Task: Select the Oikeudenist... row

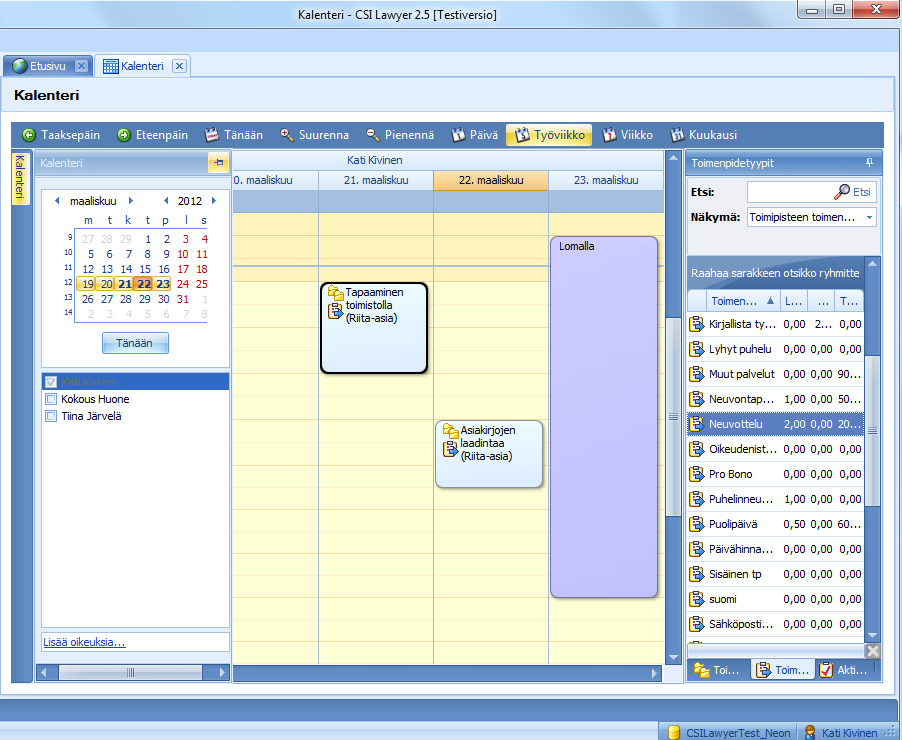Action: (x=775, y=449)
